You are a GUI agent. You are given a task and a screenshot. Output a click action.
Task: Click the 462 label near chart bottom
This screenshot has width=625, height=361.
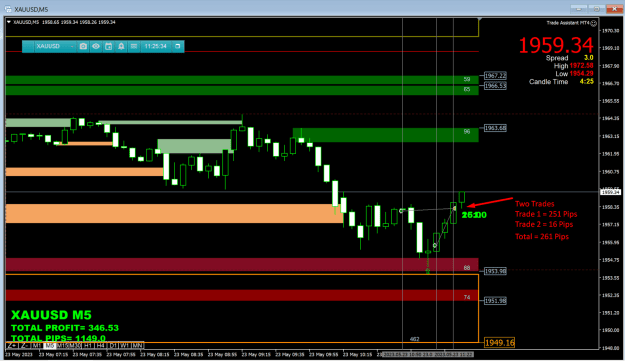coord(415,339)
